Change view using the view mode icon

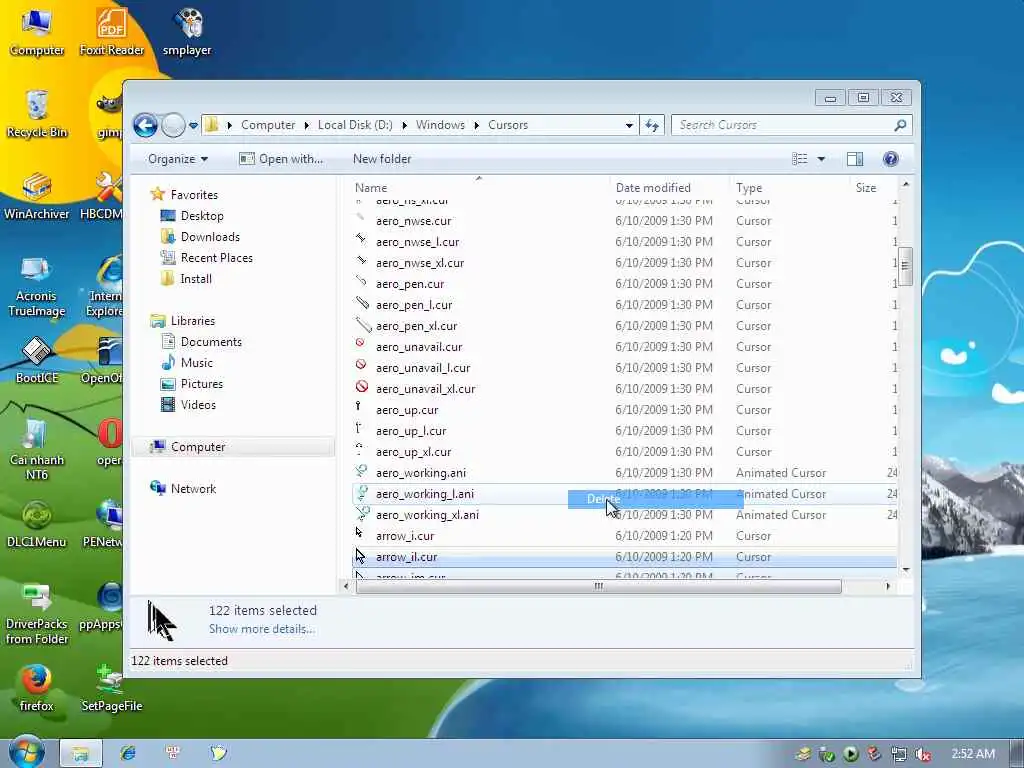pos(799,159)
